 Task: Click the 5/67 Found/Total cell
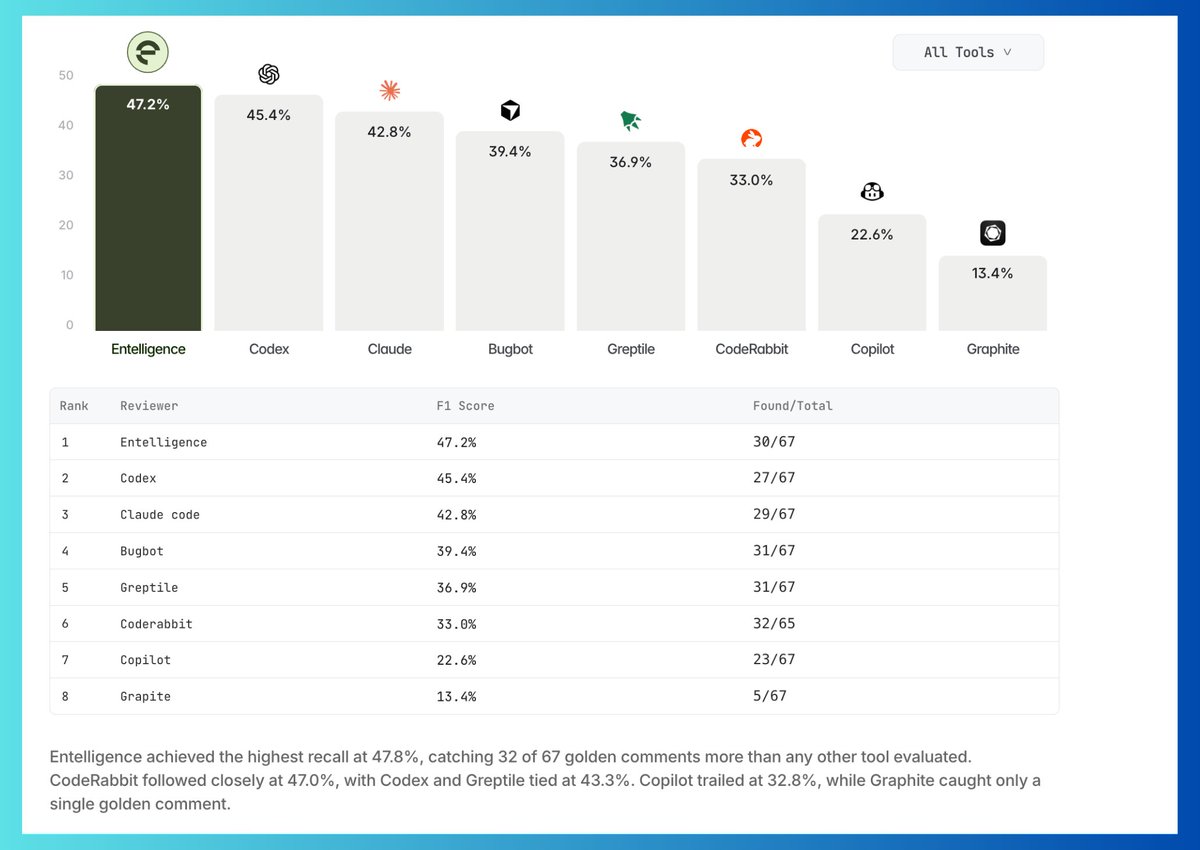coord(770,696)
